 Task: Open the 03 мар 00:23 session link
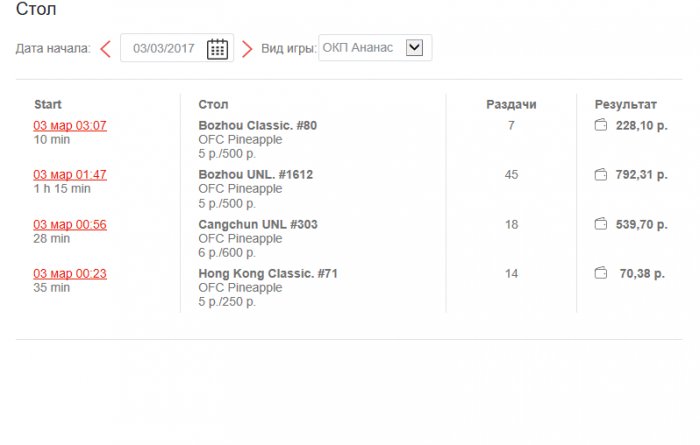tap(70, 273)
